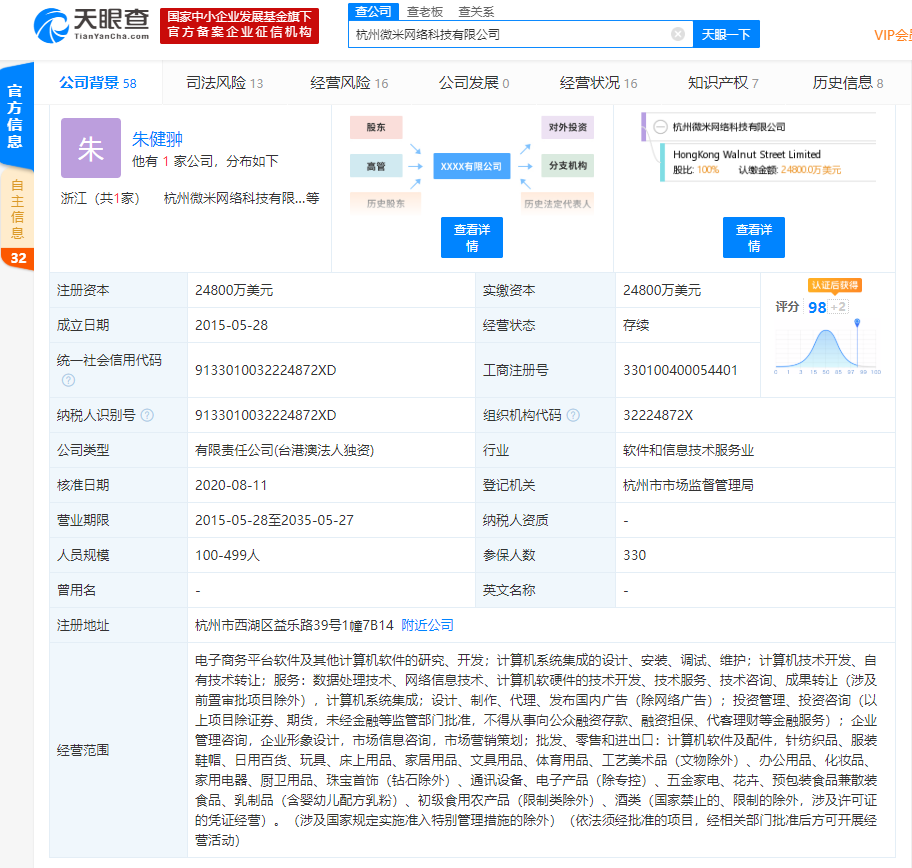
Task: Select the 经营状态 value 存续
Action: pyautogui.click(x=636, y=325)
